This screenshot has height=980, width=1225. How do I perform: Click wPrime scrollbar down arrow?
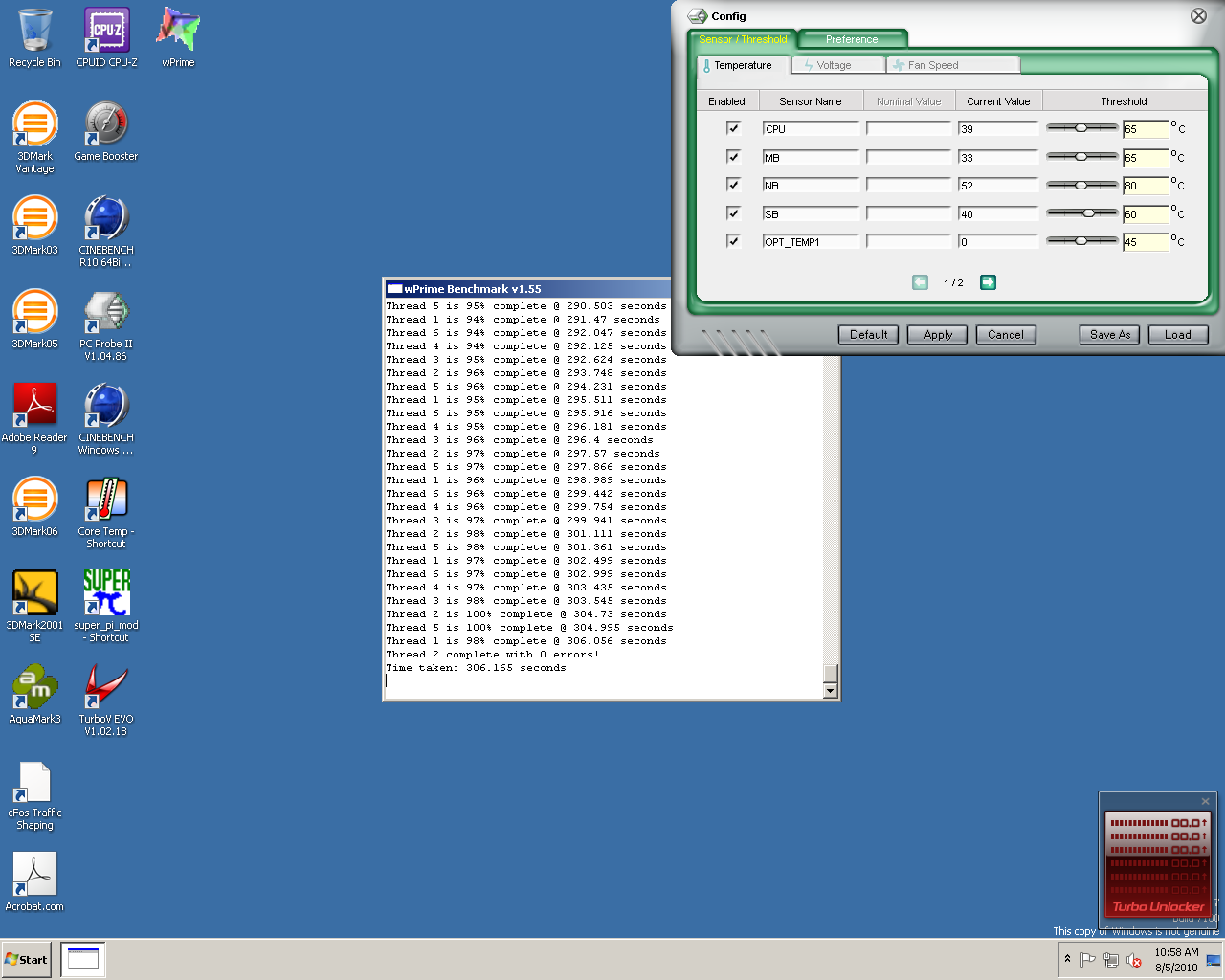(830, 691)
